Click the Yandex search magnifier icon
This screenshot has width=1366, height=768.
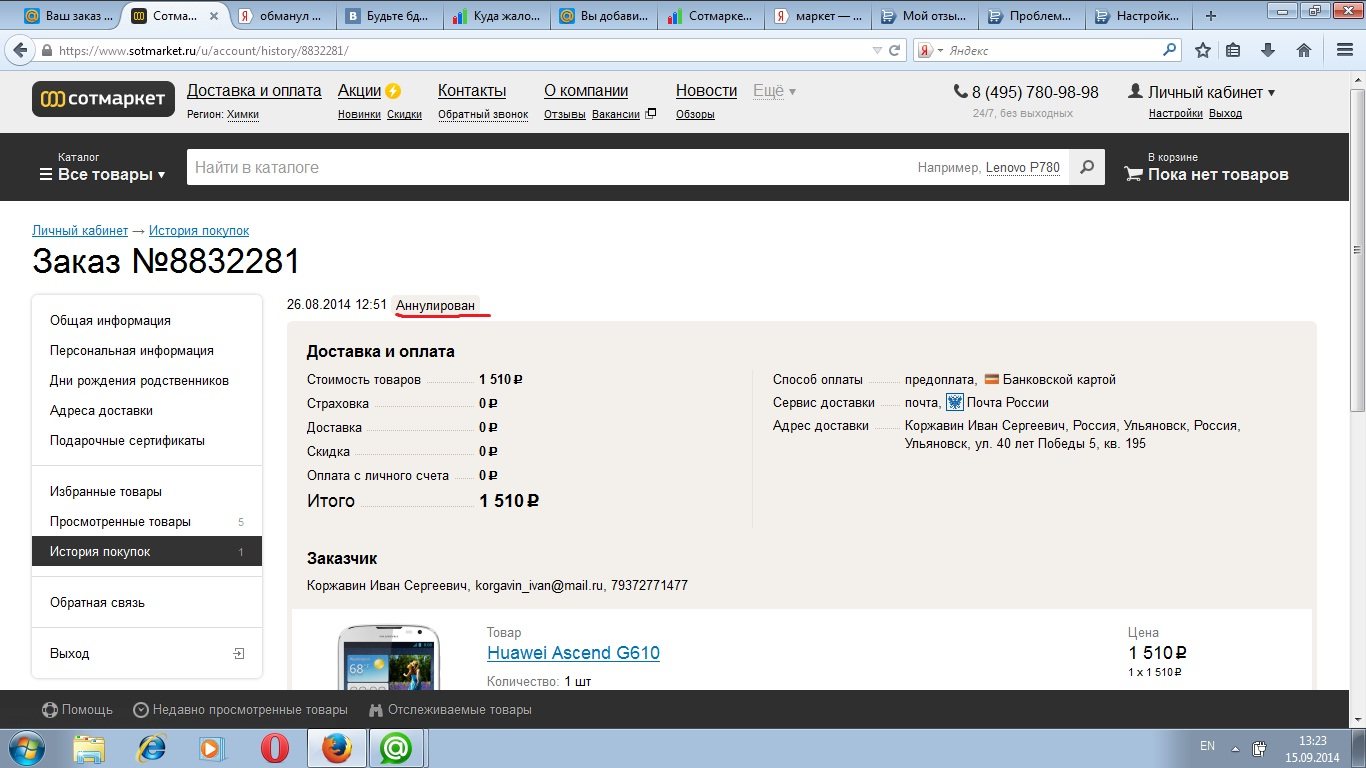[x=1170, y=50]
